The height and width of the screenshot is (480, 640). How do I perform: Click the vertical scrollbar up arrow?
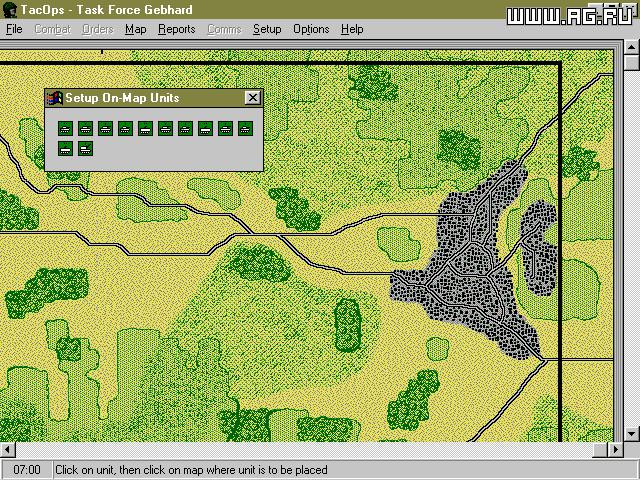(632, 47)
